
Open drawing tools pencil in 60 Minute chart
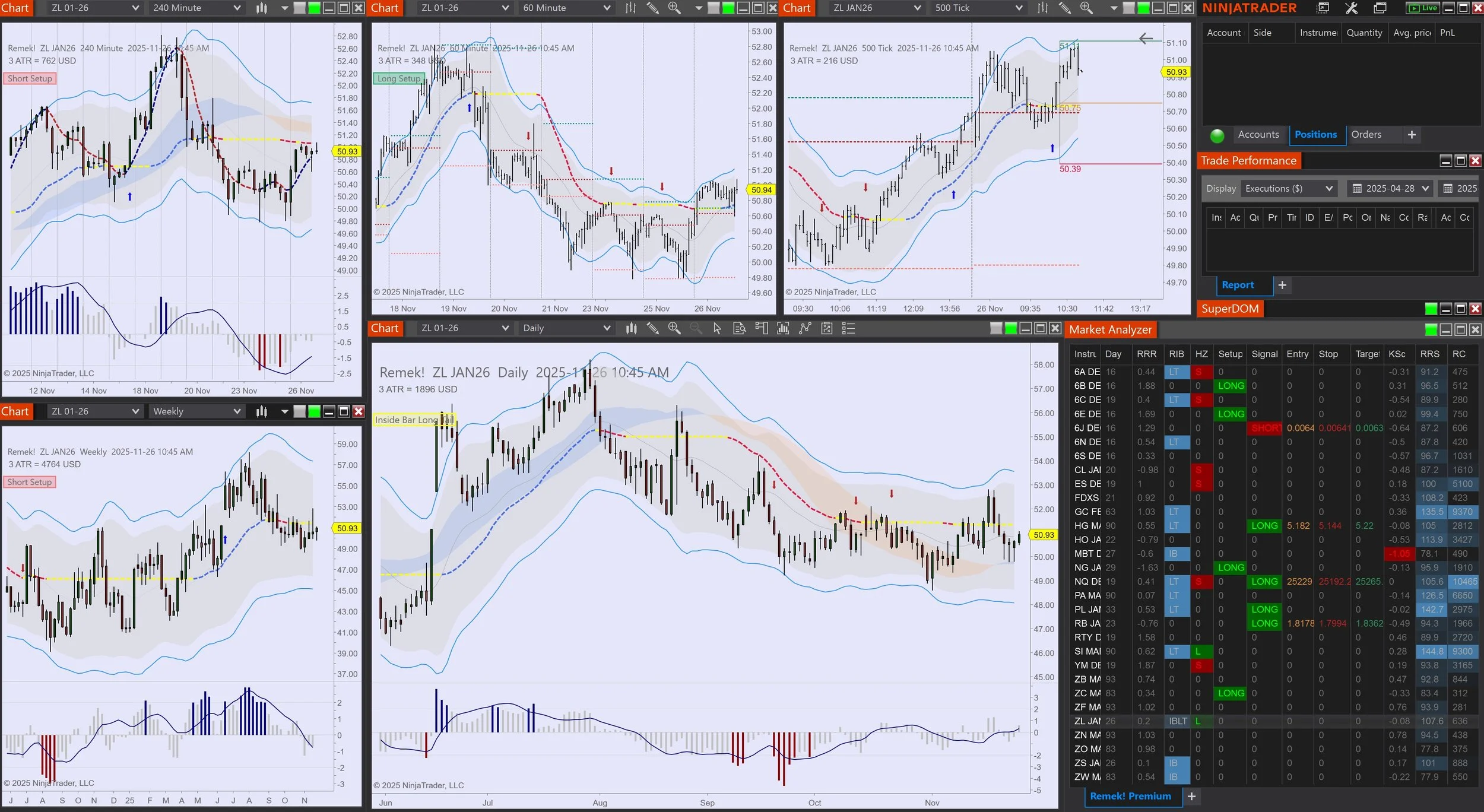click(x=652, y=8)
